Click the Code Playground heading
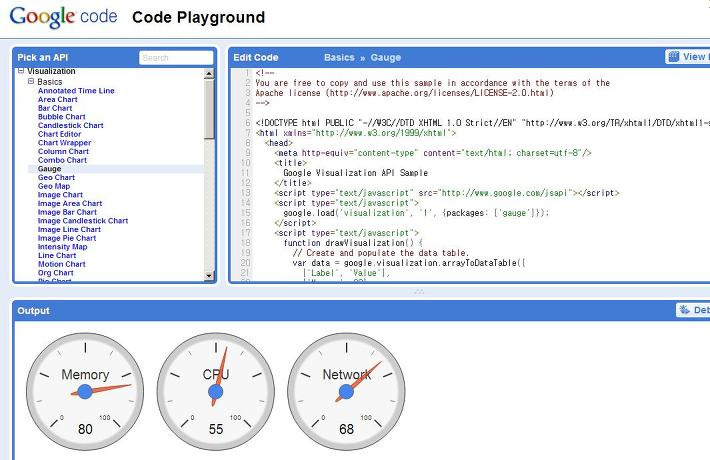This screenshot has height=460, width=710. (198, 17)
